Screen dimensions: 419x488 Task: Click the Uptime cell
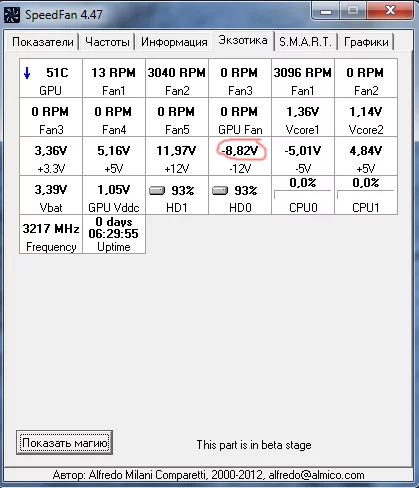[114, 234]
